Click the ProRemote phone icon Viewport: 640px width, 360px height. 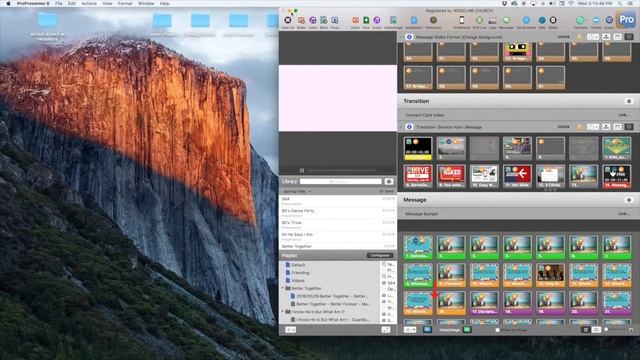462,20
